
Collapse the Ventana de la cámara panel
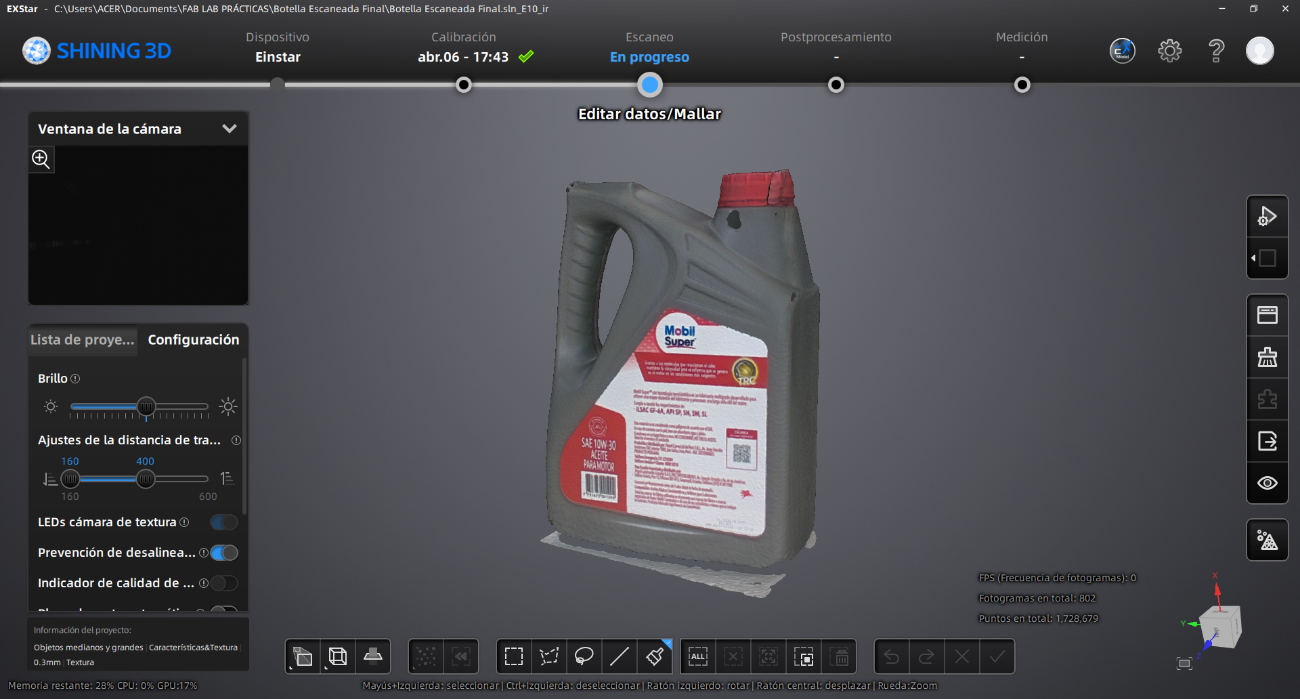[x=229, y=129]
